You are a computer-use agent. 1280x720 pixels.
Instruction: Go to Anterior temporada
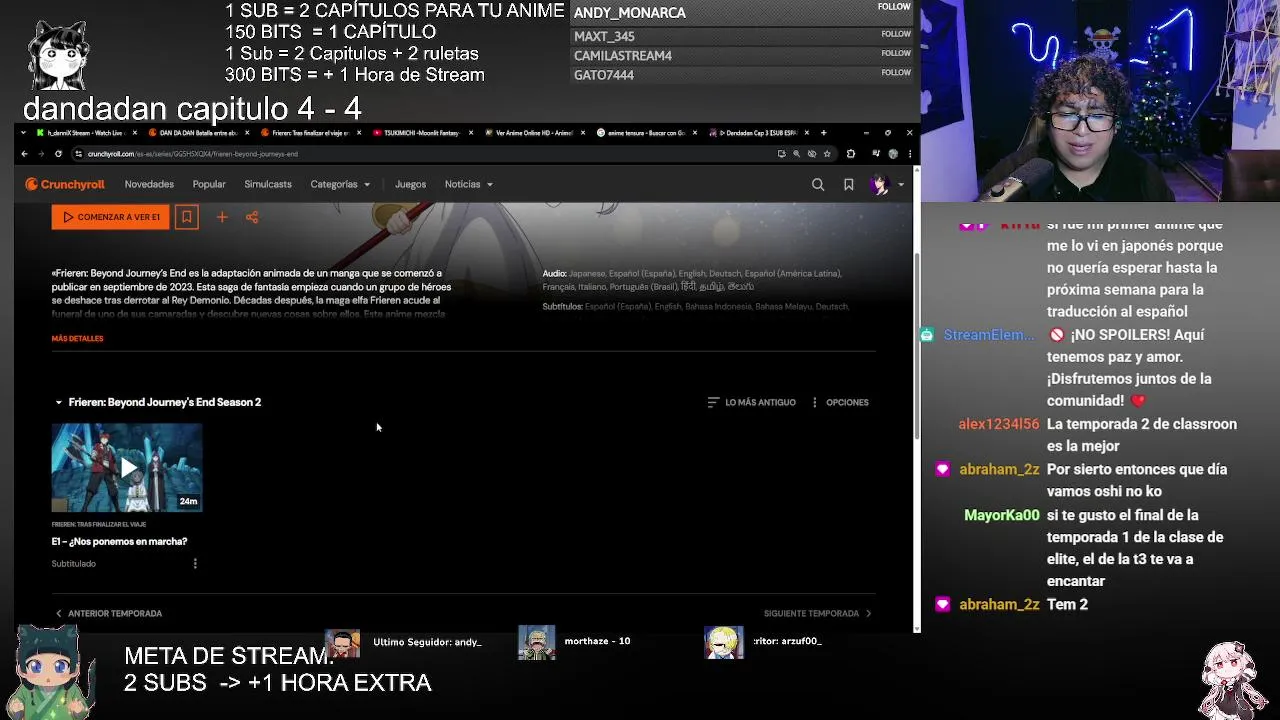point(108,613)
